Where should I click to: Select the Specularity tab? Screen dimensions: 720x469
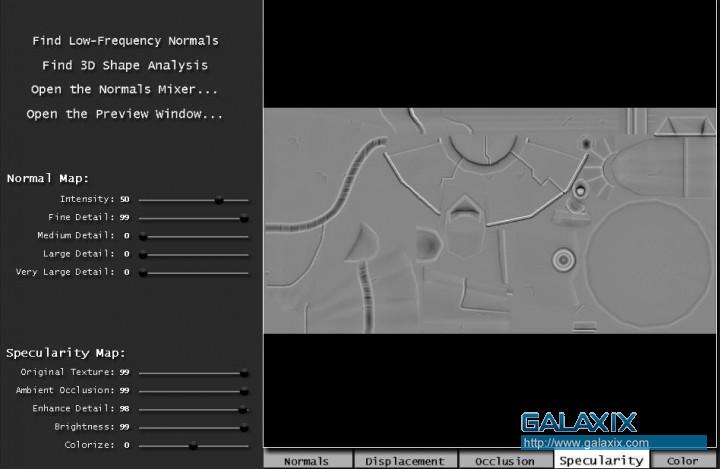point(600,461)
